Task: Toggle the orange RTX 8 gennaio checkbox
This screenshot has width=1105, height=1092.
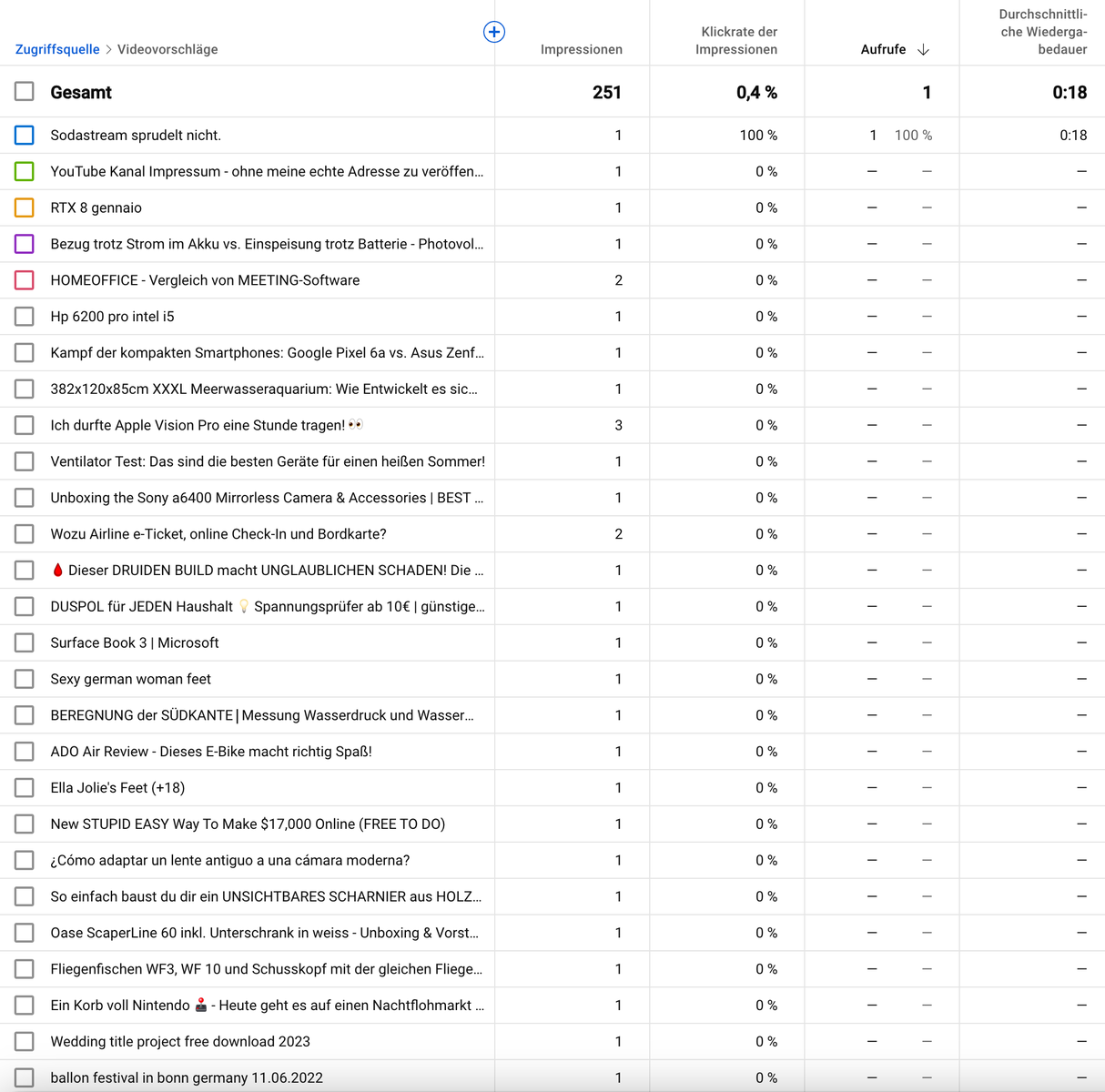Action: click(x=25, y=207)
